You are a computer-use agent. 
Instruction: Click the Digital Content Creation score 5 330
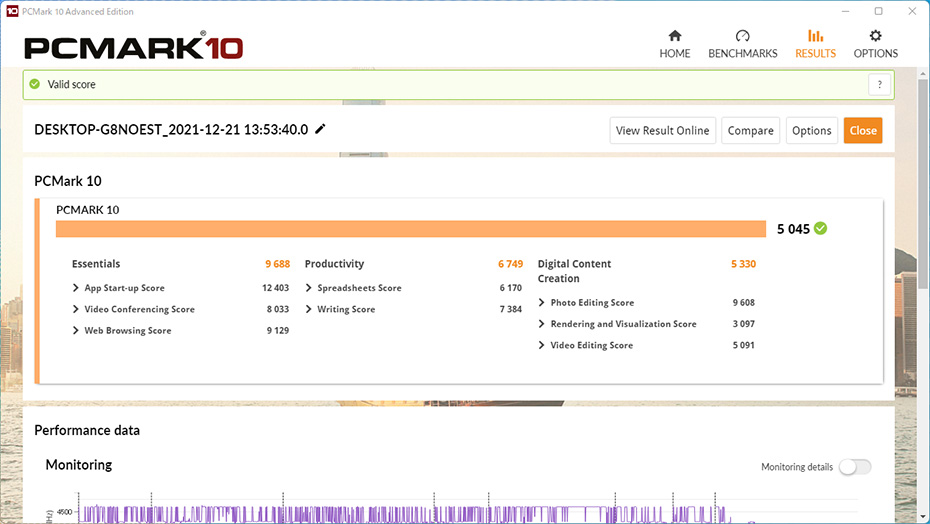[743, 264]
